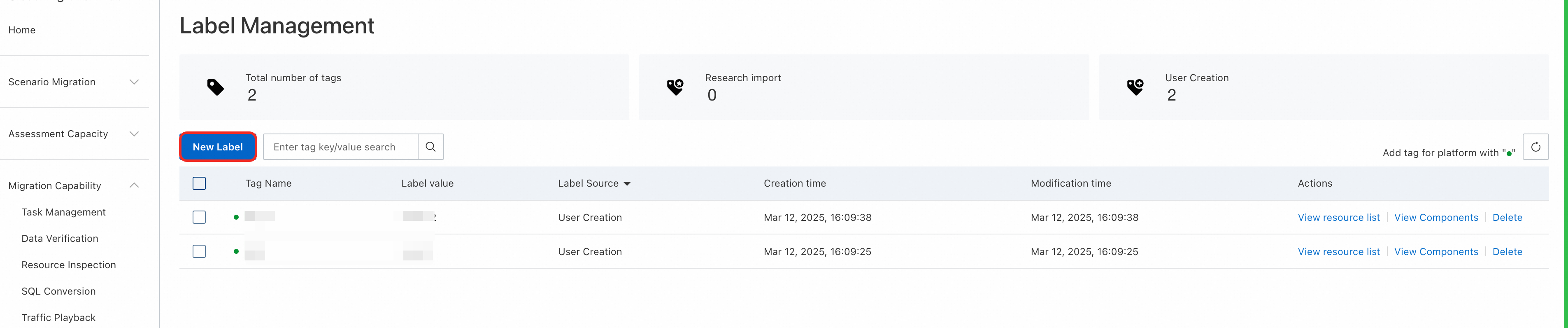Click the New Label button
The image size is (1568, 328).
point(217,147)
